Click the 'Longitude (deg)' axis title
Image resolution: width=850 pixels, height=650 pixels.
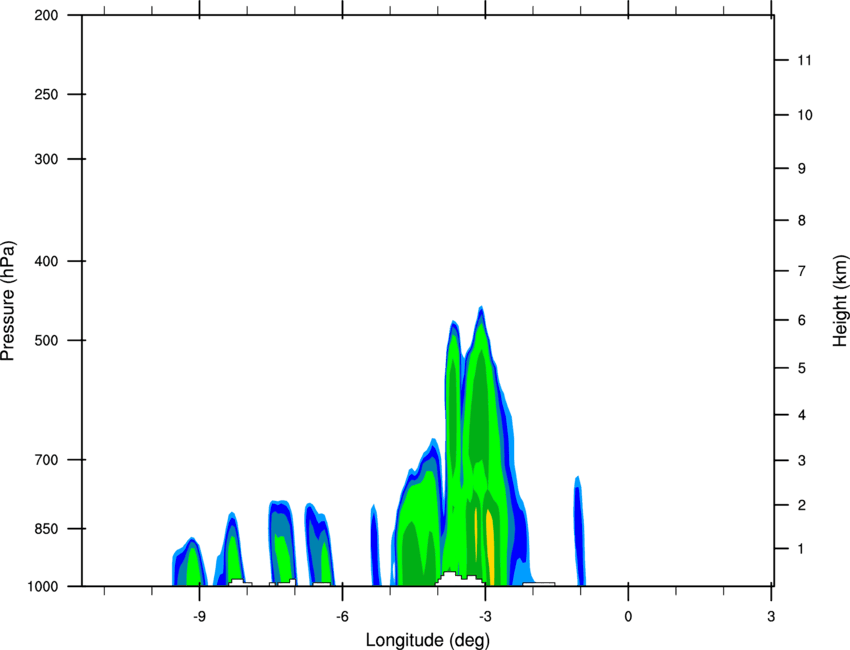point(428,640)
